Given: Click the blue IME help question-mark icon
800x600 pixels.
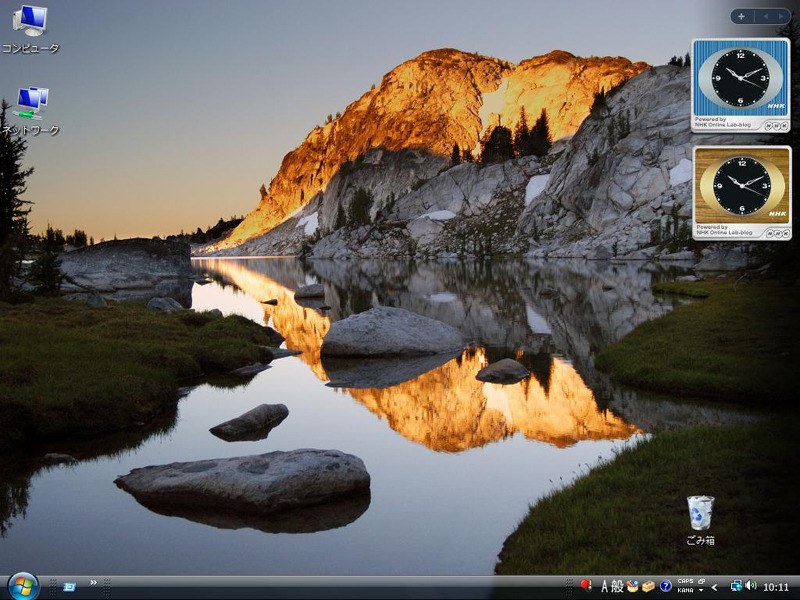Looking at the screenshot, I should pyautogui.click(x=665, y=586).
